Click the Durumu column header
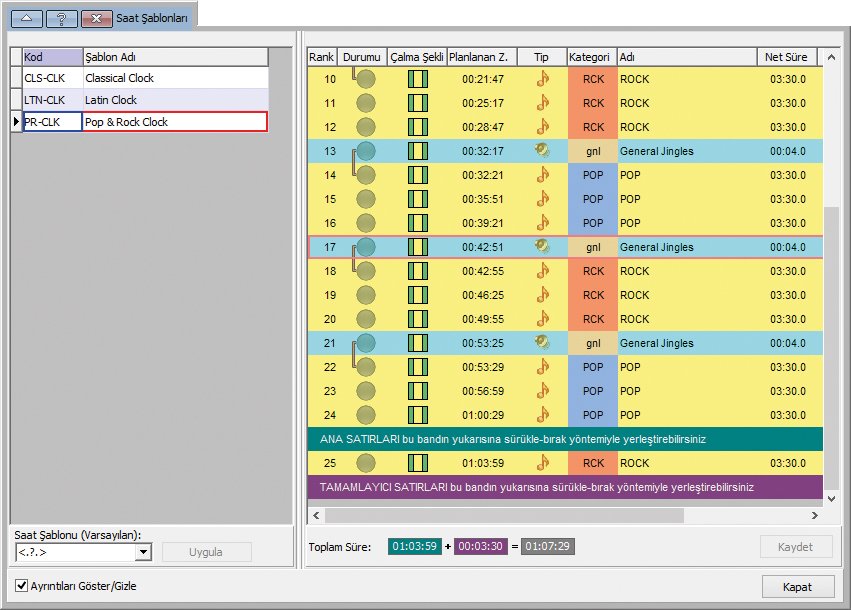Viewport: 851px width, 610px height. pyautogui.click(x=362, y=57)
